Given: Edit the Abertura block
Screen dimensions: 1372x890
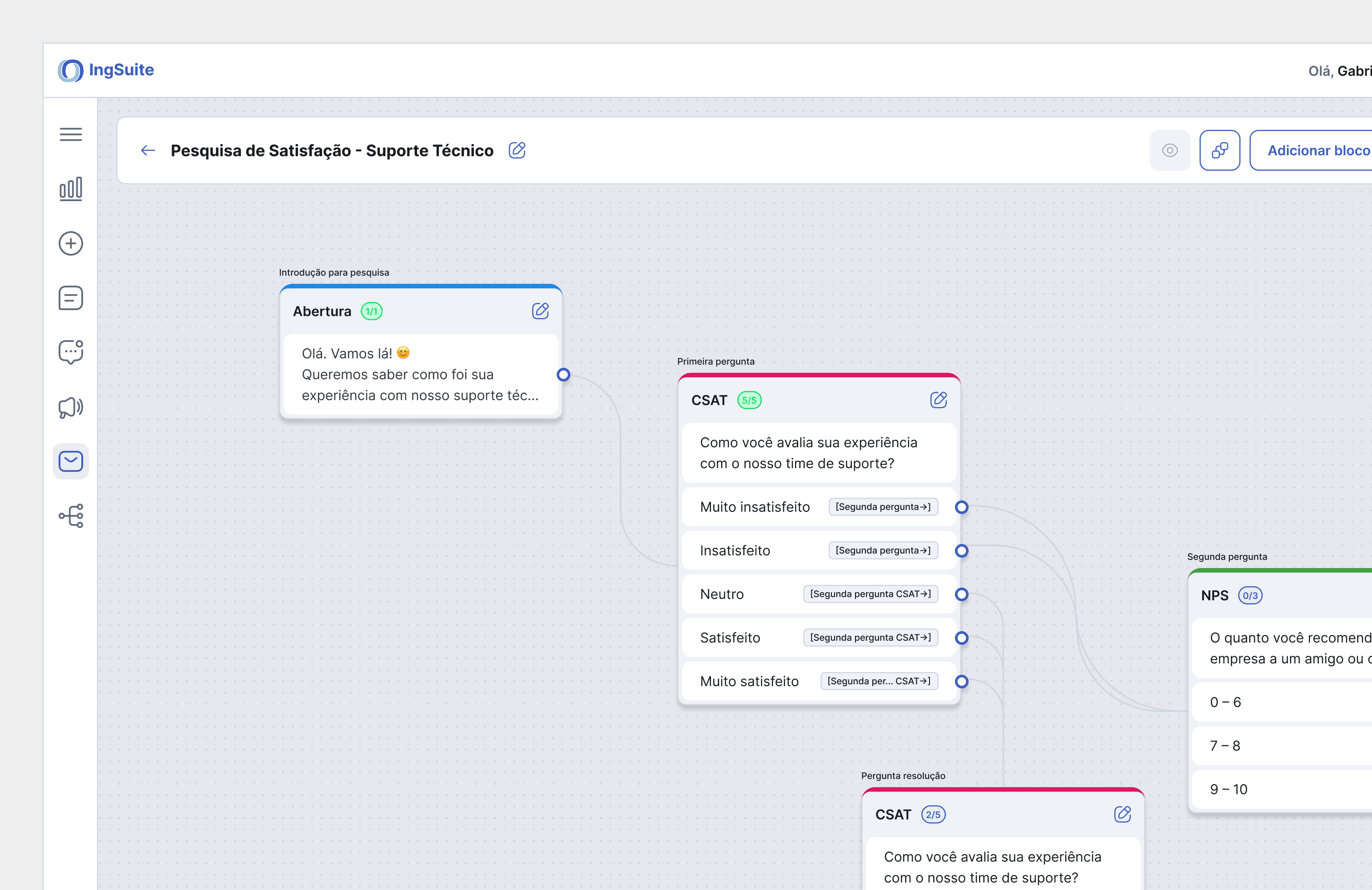Looking at the screenshot, I should pyautogui.click(x=540, y=311).
